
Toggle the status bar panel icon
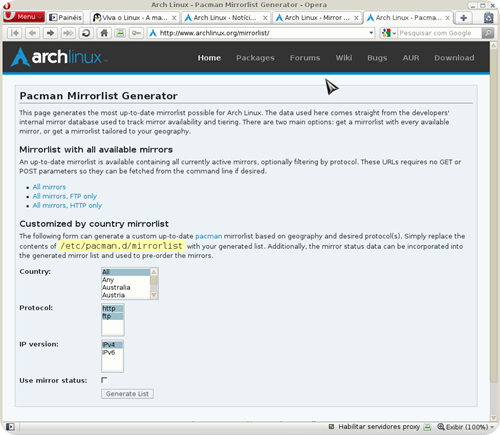(x=10, y=427)
